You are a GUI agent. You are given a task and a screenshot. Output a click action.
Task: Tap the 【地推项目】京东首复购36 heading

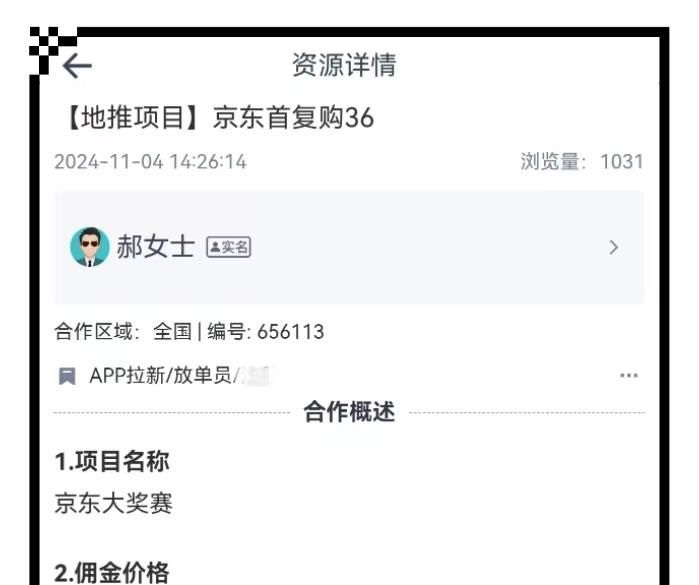pyautogui.click(x=218, y=118)
